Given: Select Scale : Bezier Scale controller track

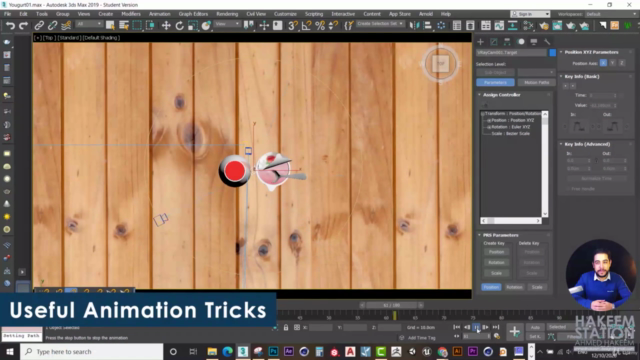Looking at the screenshot, I should 510,133.
